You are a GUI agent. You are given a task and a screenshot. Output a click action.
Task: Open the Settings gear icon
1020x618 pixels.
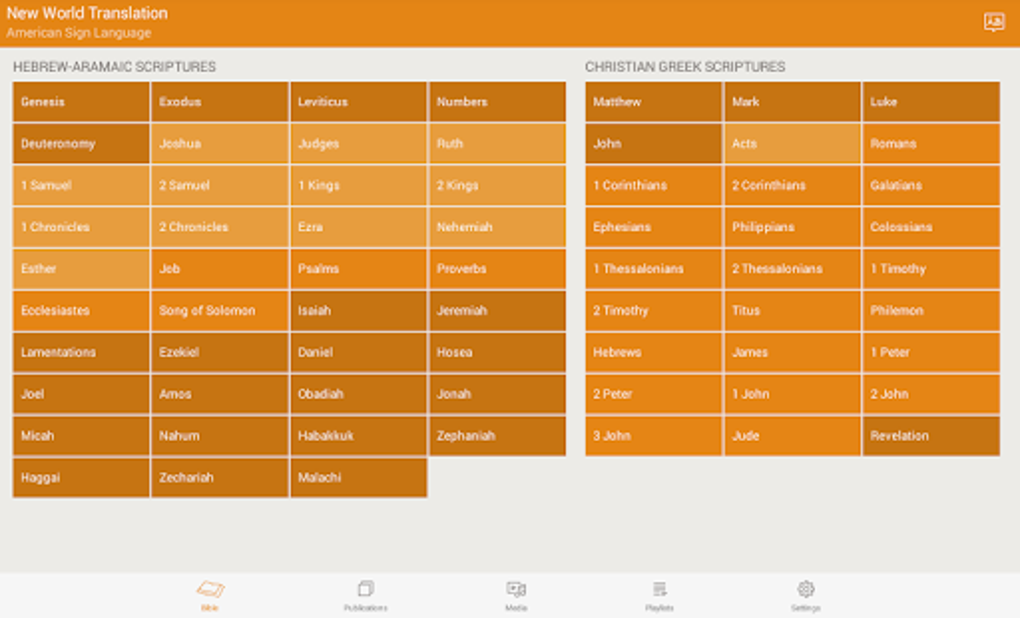click(806, 594)
